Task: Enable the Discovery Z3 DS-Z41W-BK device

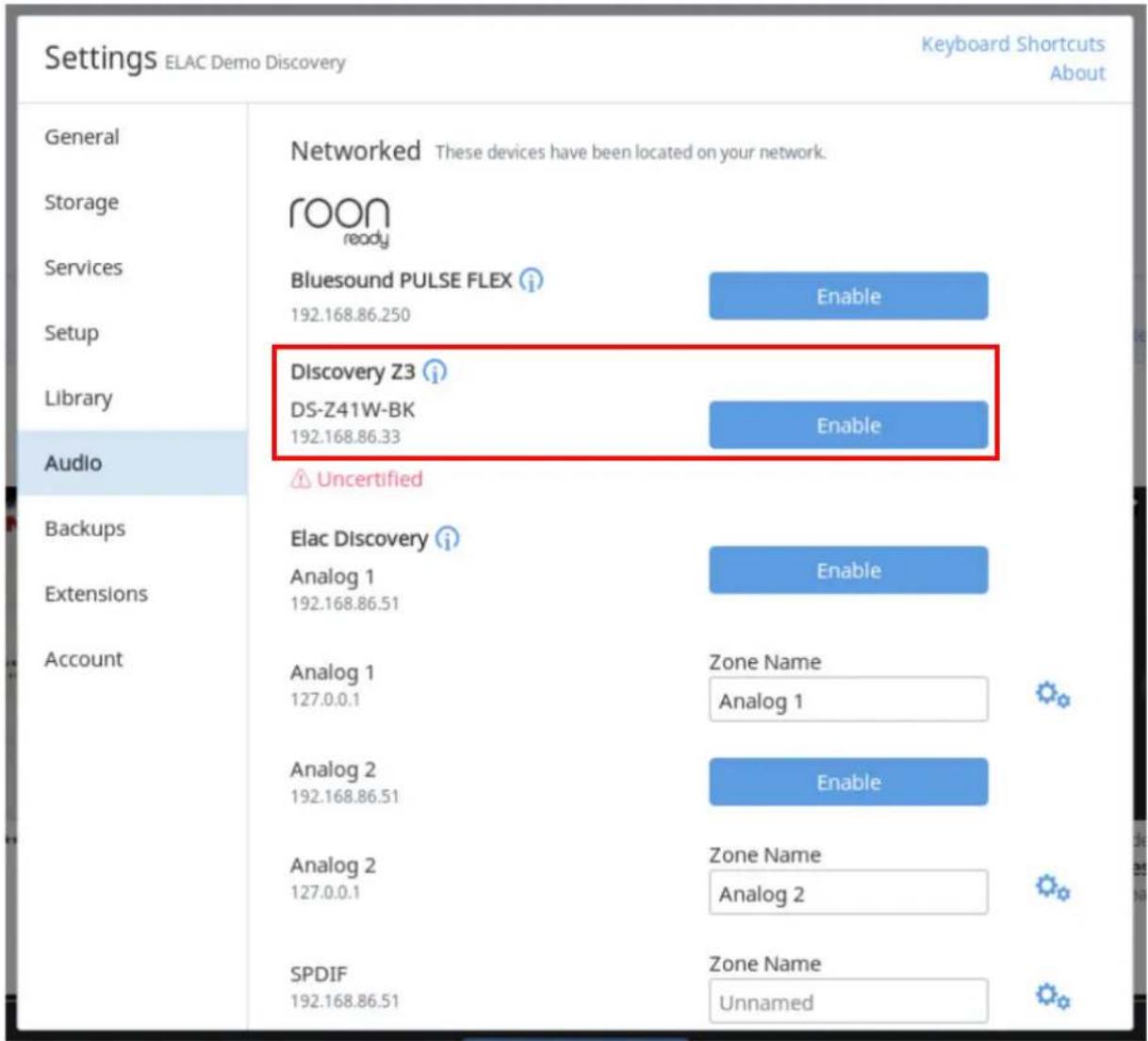Action: (x=848, y=425)
